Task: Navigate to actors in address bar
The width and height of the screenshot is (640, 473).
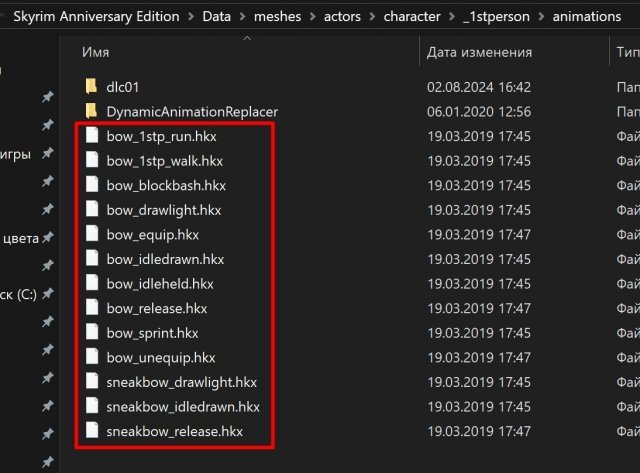Action: 342,16
